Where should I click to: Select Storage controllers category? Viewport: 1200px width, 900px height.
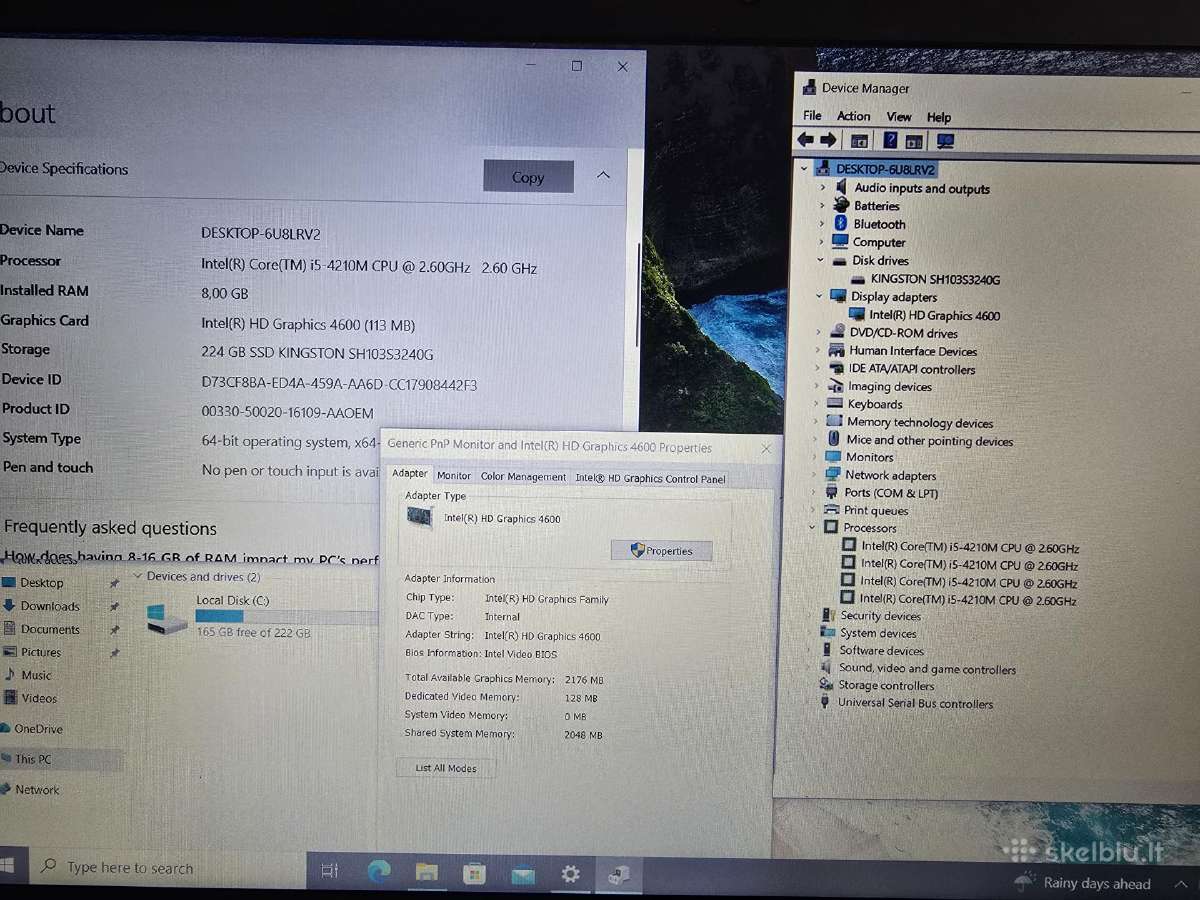click(886, 686)
